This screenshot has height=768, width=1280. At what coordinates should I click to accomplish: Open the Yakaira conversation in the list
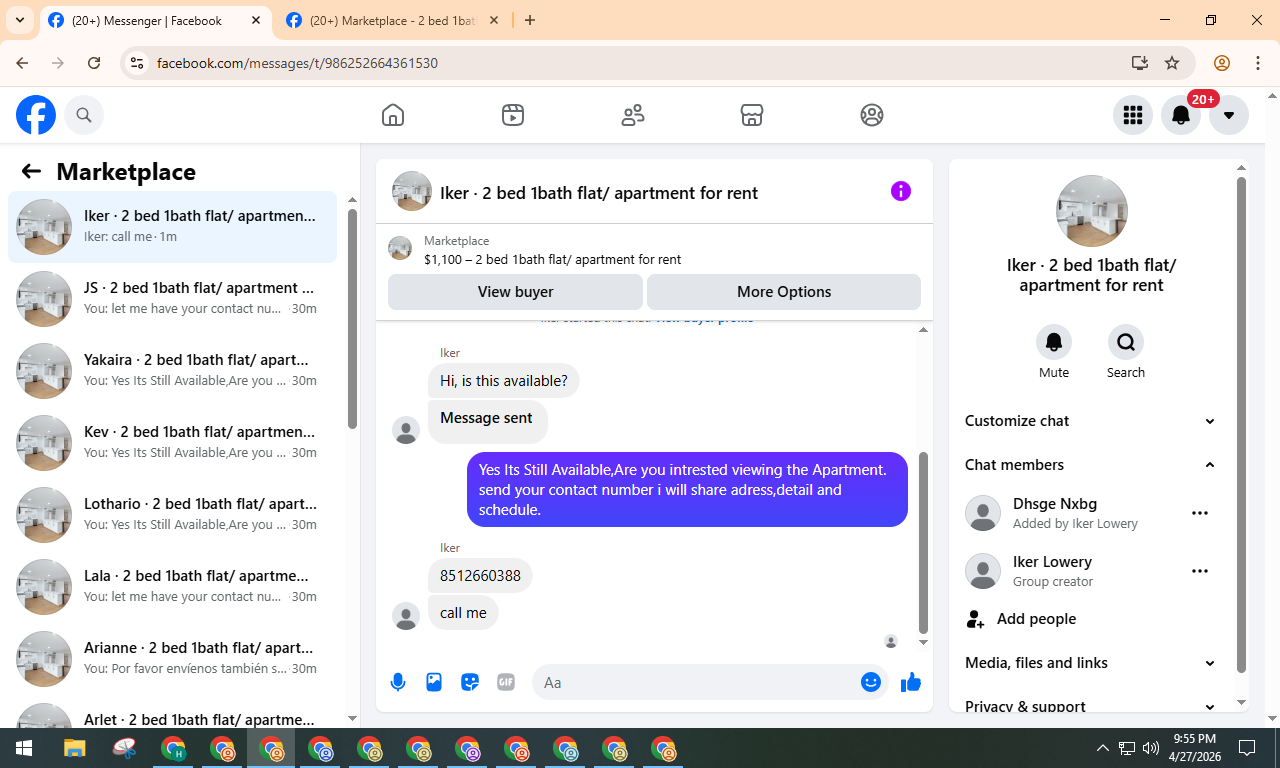click(173, 371)
